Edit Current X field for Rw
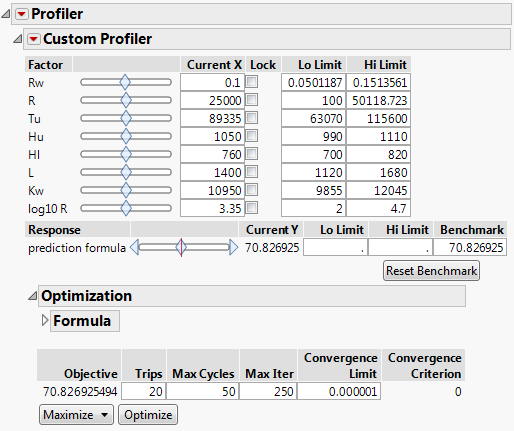The width and height of the screenshot is (514, 431). [212, 82]
